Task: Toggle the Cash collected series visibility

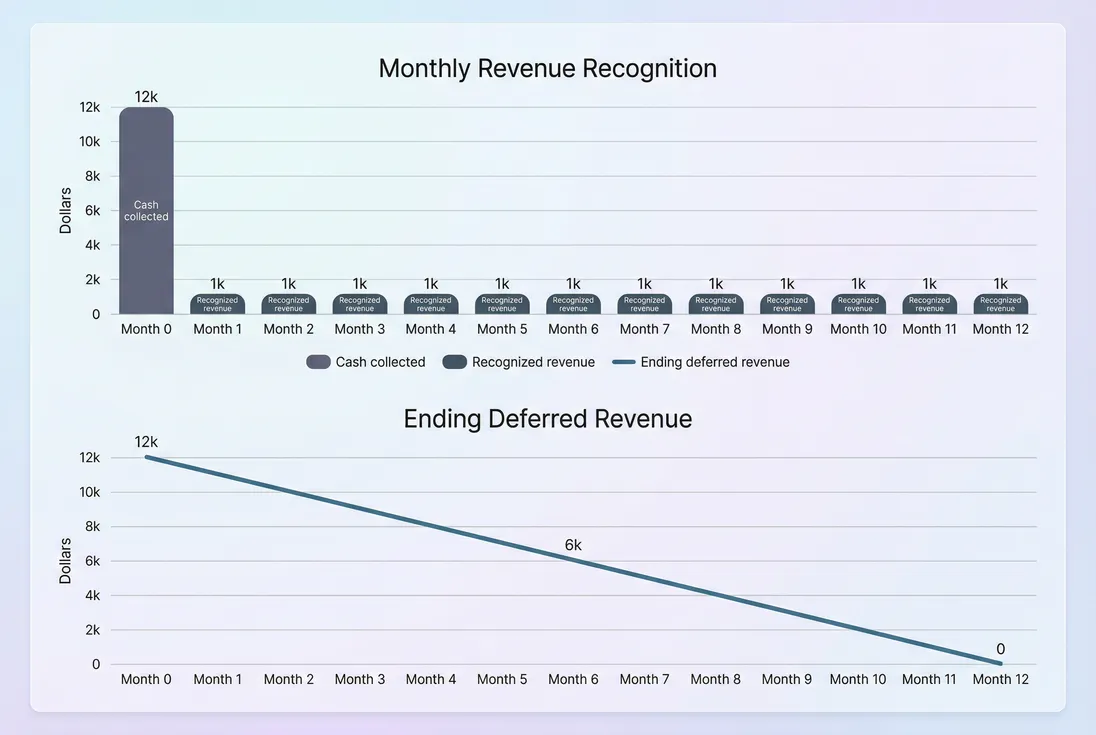Action: tap(366, 361)
